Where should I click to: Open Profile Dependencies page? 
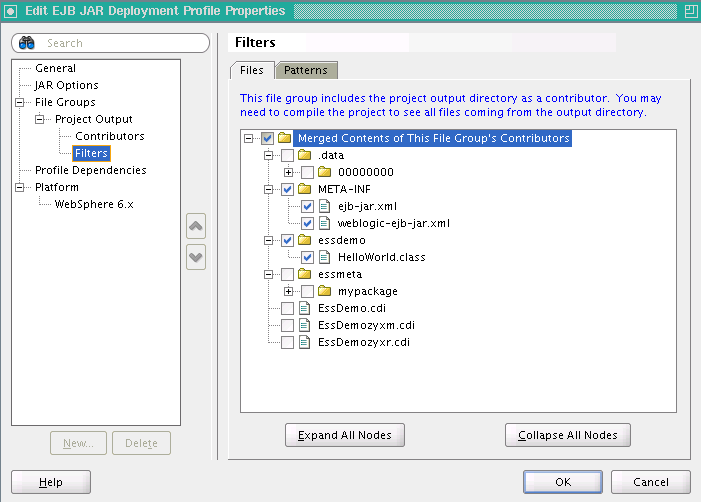click(91, 170)
